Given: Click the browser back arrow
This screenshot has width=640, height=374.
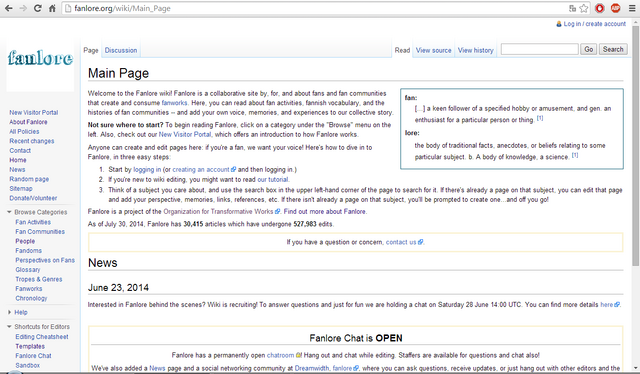Looking at the screenshot, I should pos(8,8).
